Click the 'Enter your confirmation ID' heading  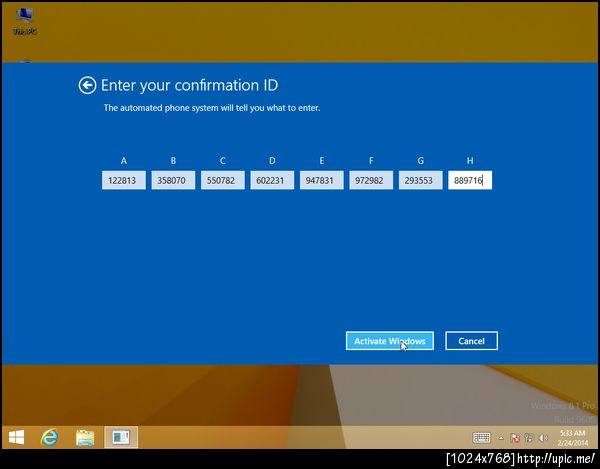[x=189, y=85]
